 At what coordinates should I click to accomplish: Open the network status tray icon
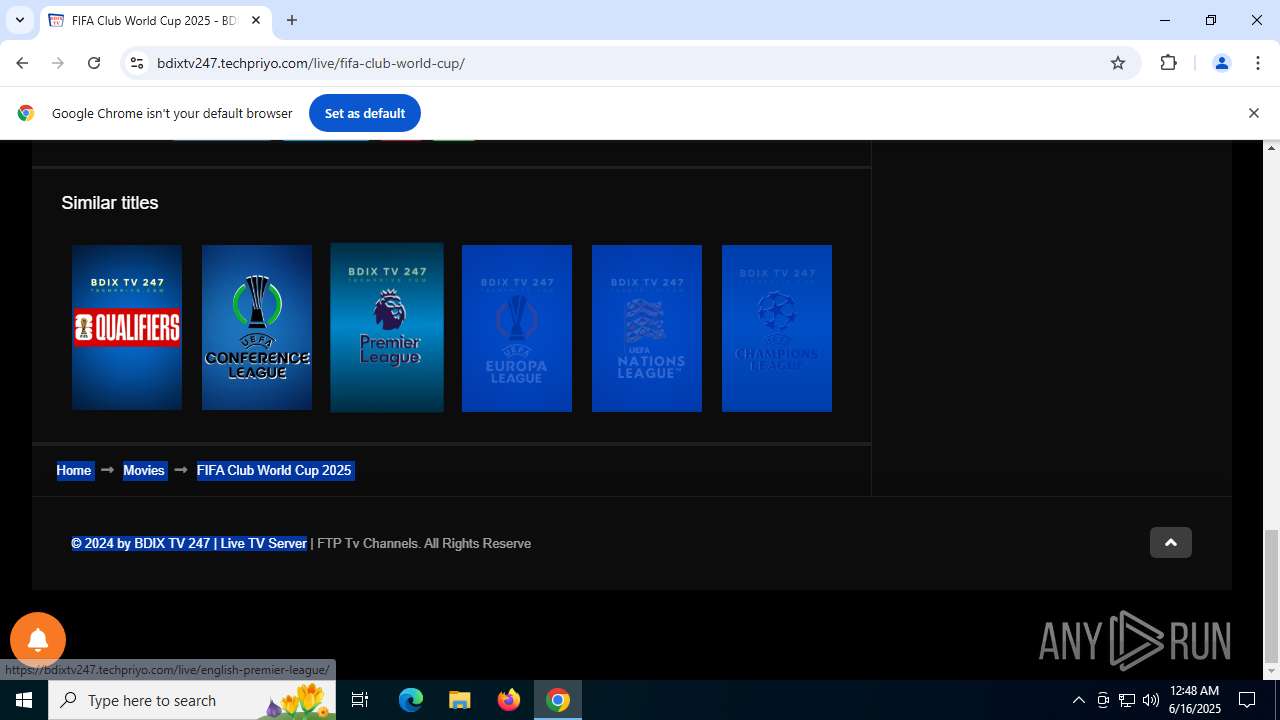tap(1127, 700)
